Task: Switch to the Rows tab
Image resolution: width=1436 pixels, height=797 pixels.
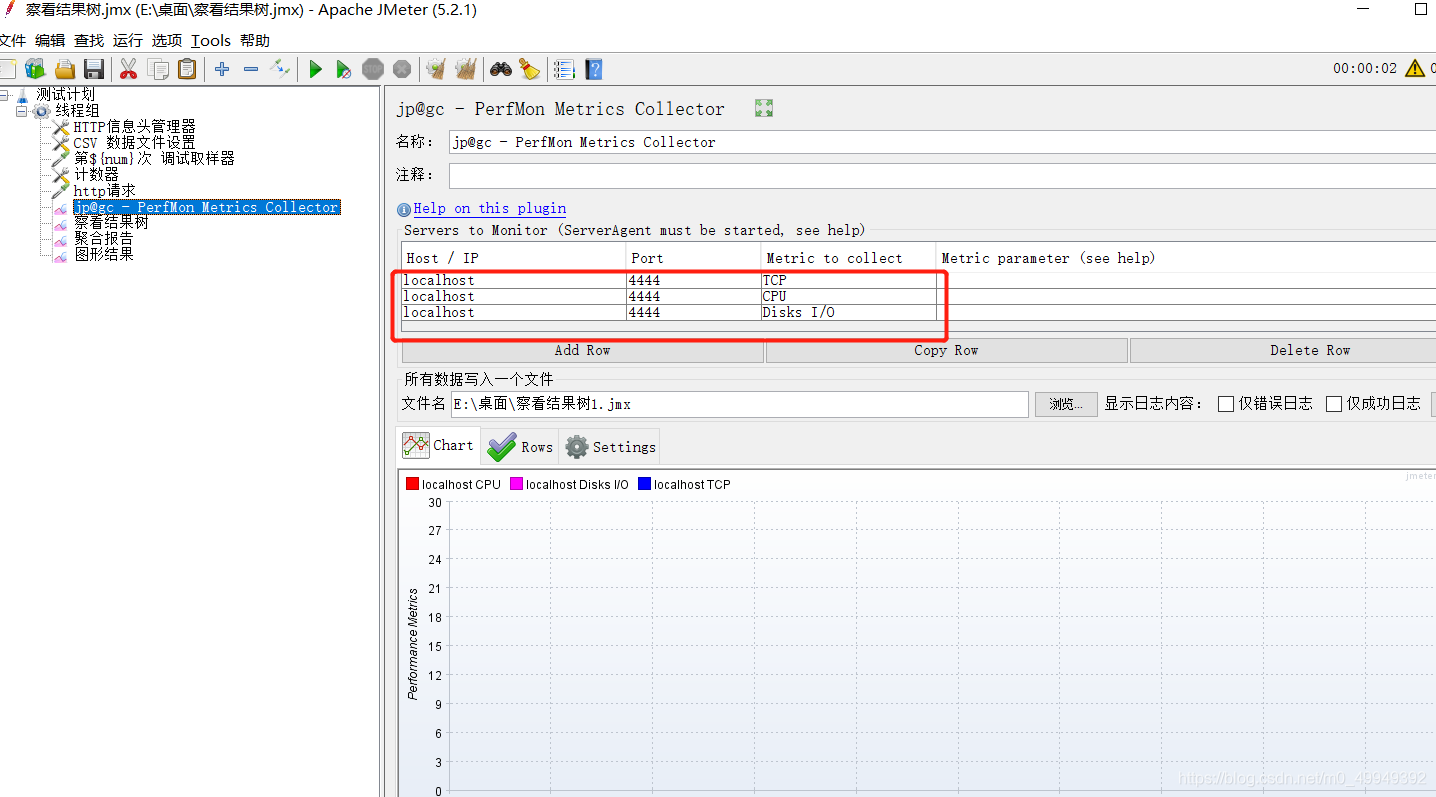Action: pos(520,447)
